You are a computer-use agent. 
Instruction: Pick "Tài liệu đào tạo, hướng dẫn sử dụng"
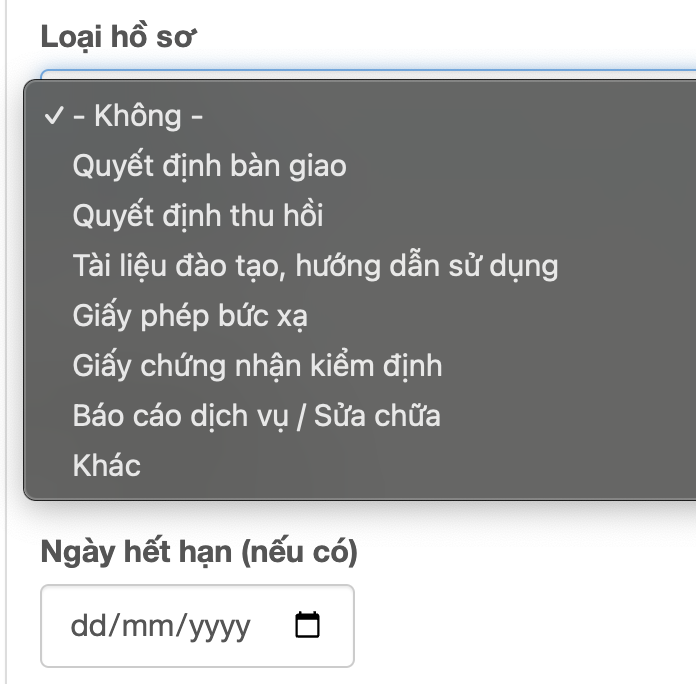pyautogui.click(x=315, y=266)
